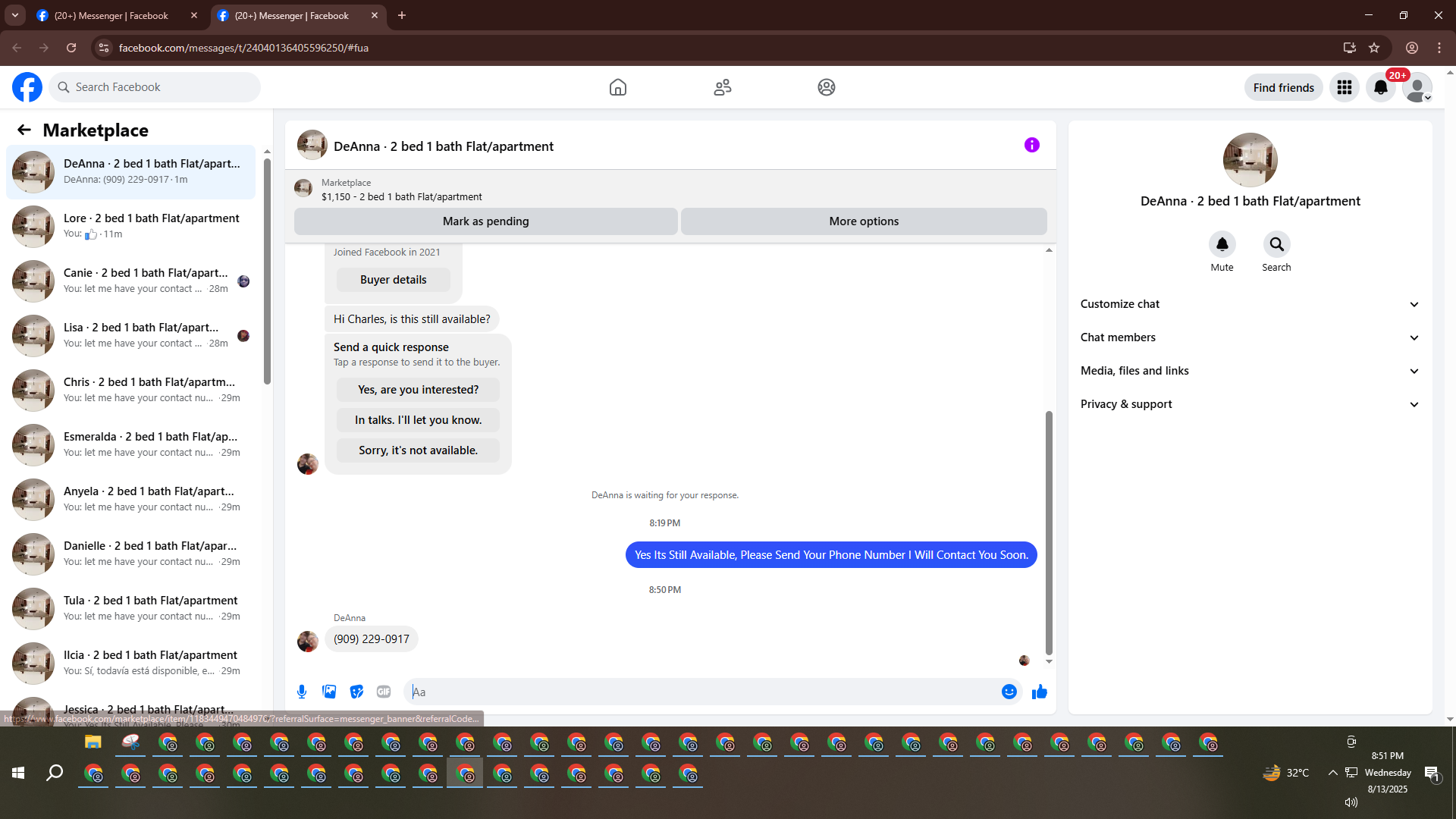Viewport: 1456px width, 819px height.
Task: Expand the Chat members section
Action: click(1250, 337)
